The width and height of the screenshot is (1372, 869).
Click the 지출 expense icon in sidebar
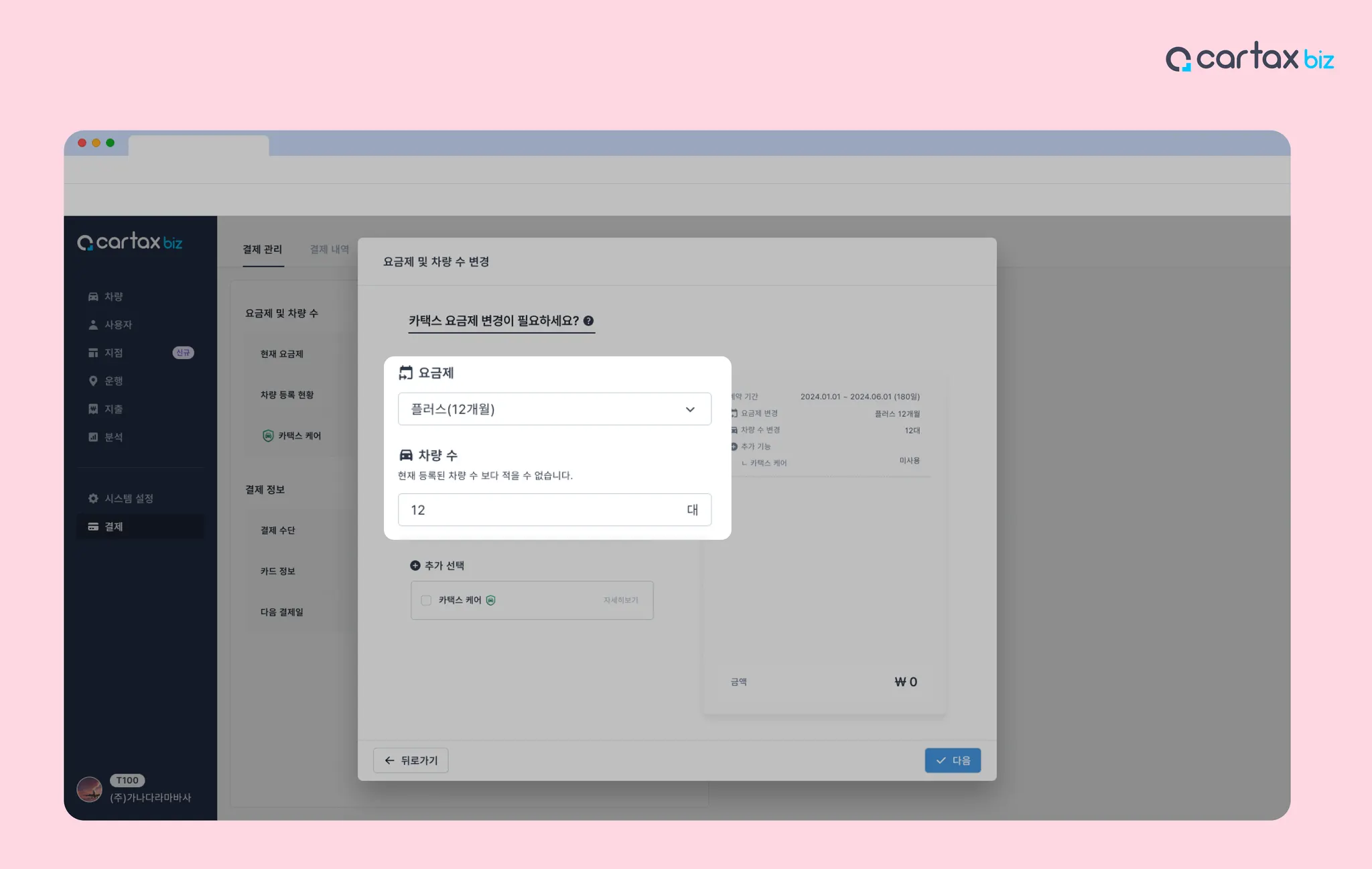coord(93,409)
